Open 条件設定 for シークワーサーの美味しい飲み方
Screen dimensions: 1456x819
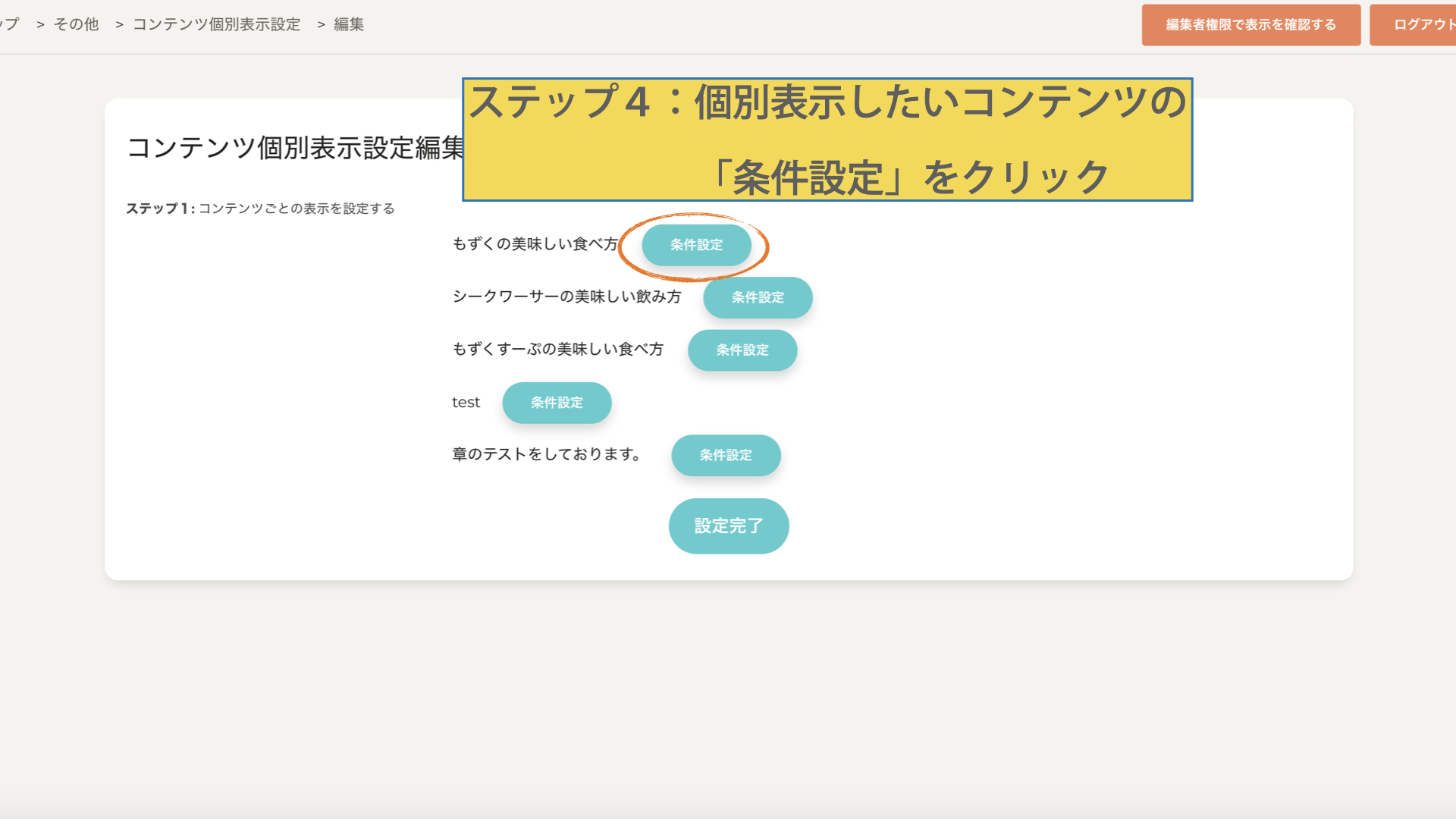tap(757, 297)
